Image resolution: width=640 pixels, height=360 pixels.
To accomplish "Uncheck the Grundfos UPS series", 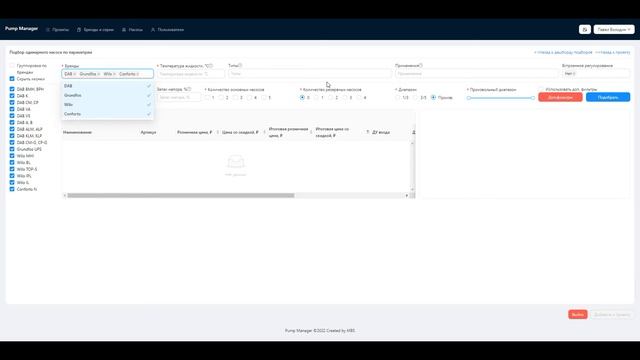I will tap(12, 149).
